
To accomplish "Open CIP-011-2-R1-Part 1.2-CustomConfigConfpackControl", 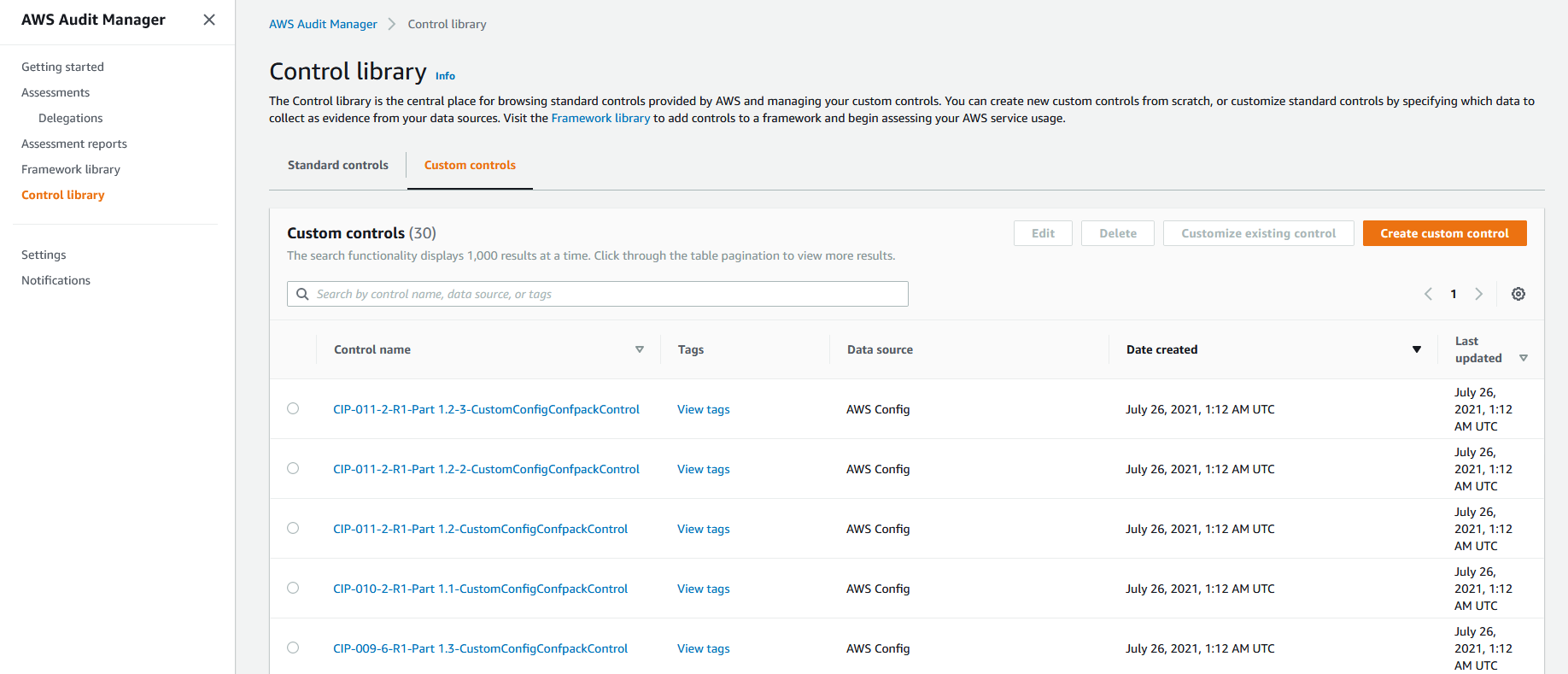I will [x=480, y=529].
